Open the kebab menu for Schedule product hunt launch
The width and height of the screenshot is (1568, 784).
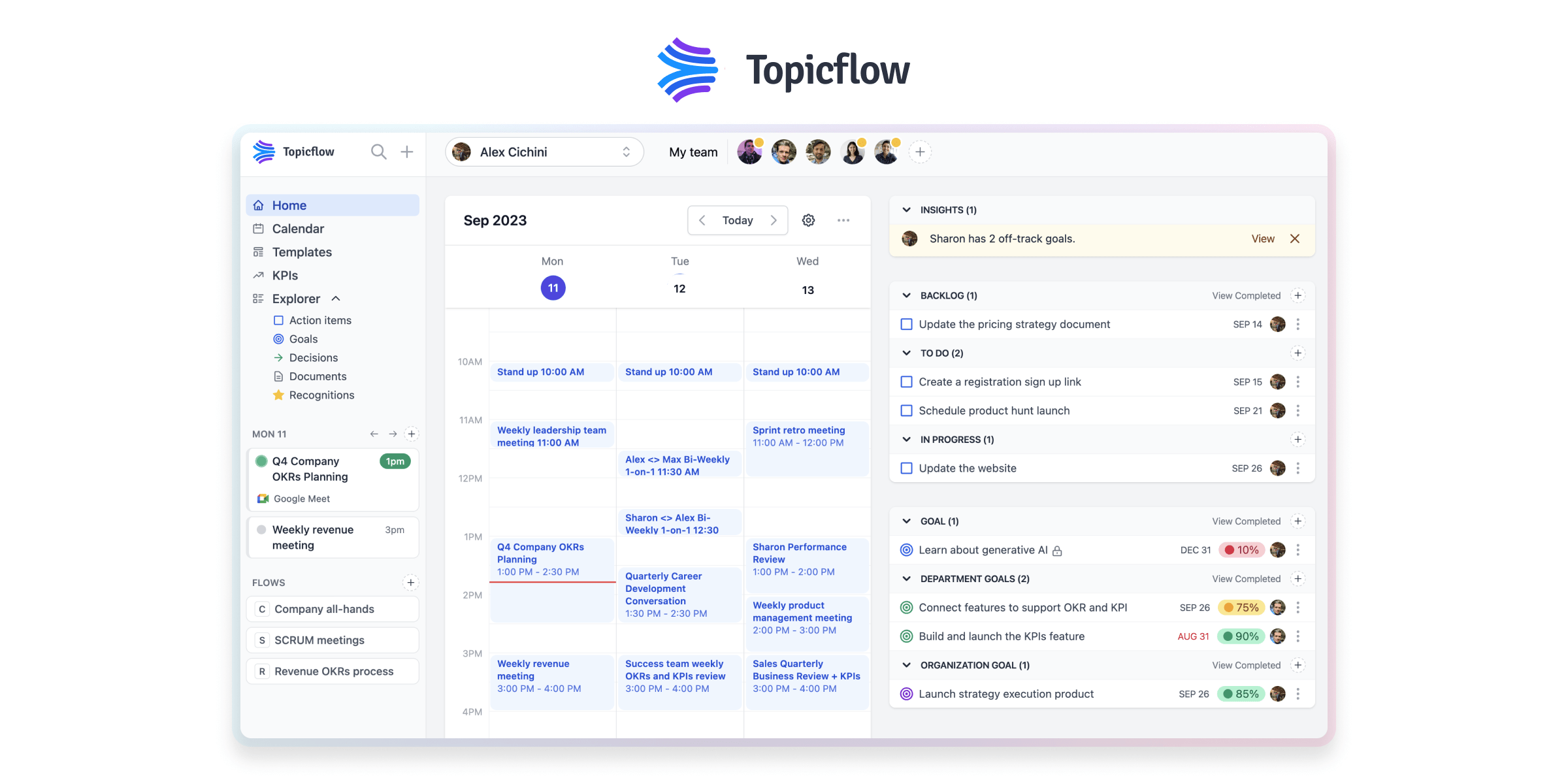(1298, 410)
